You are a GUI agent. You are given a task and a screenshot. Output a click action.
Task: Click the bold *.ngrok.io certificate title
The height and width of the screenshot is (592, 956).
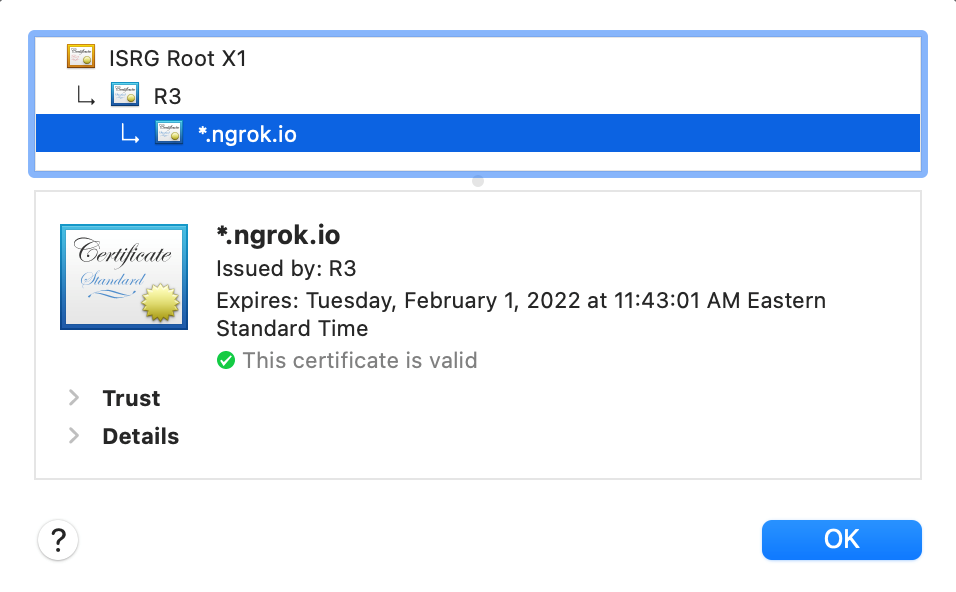coord(278,235)
